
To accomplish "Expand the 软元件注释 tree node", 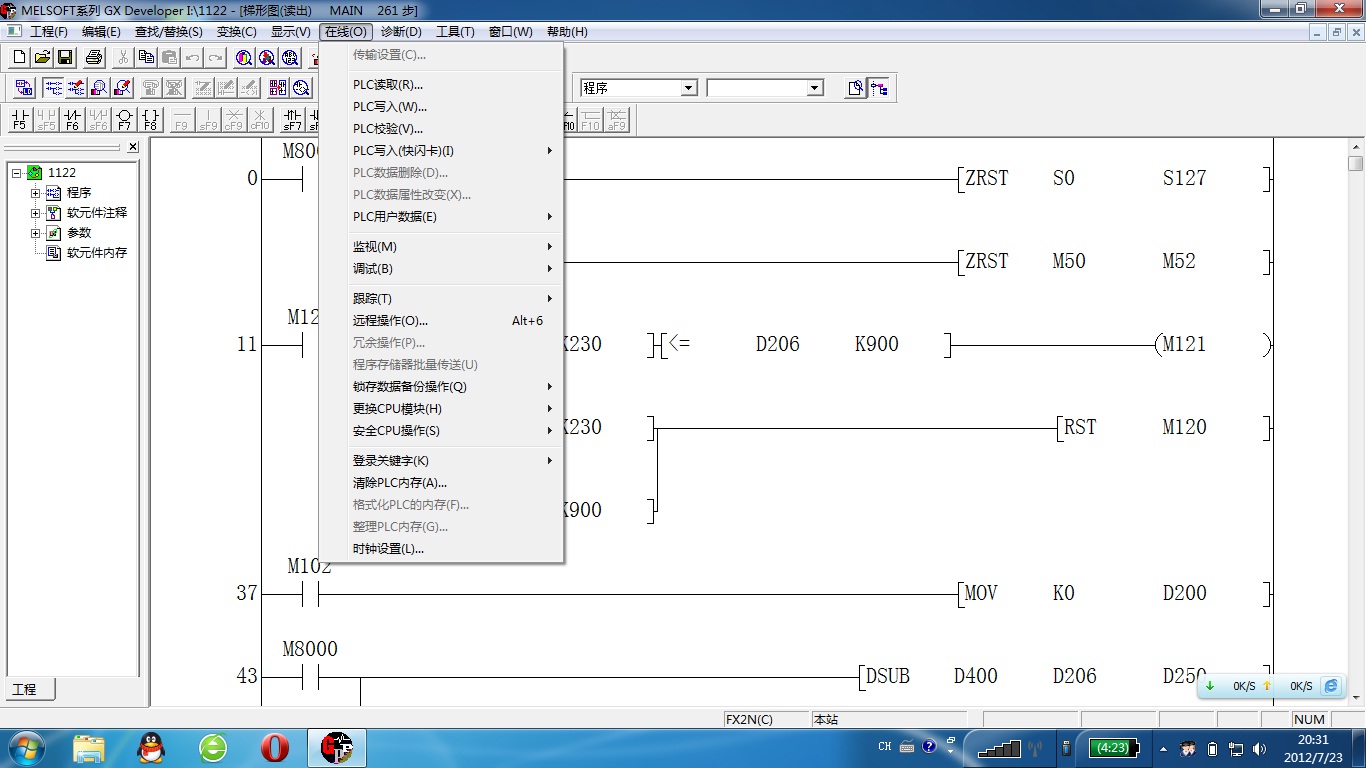I will pos(36,213).
